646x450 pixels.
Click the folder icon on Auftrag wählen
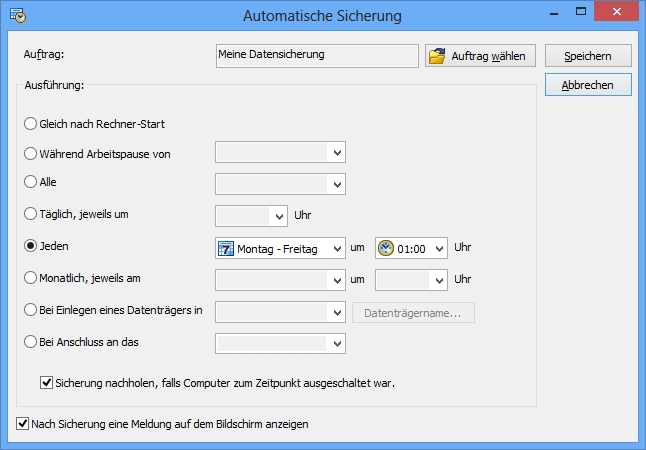pyautogui.click(x=437, y=56)
